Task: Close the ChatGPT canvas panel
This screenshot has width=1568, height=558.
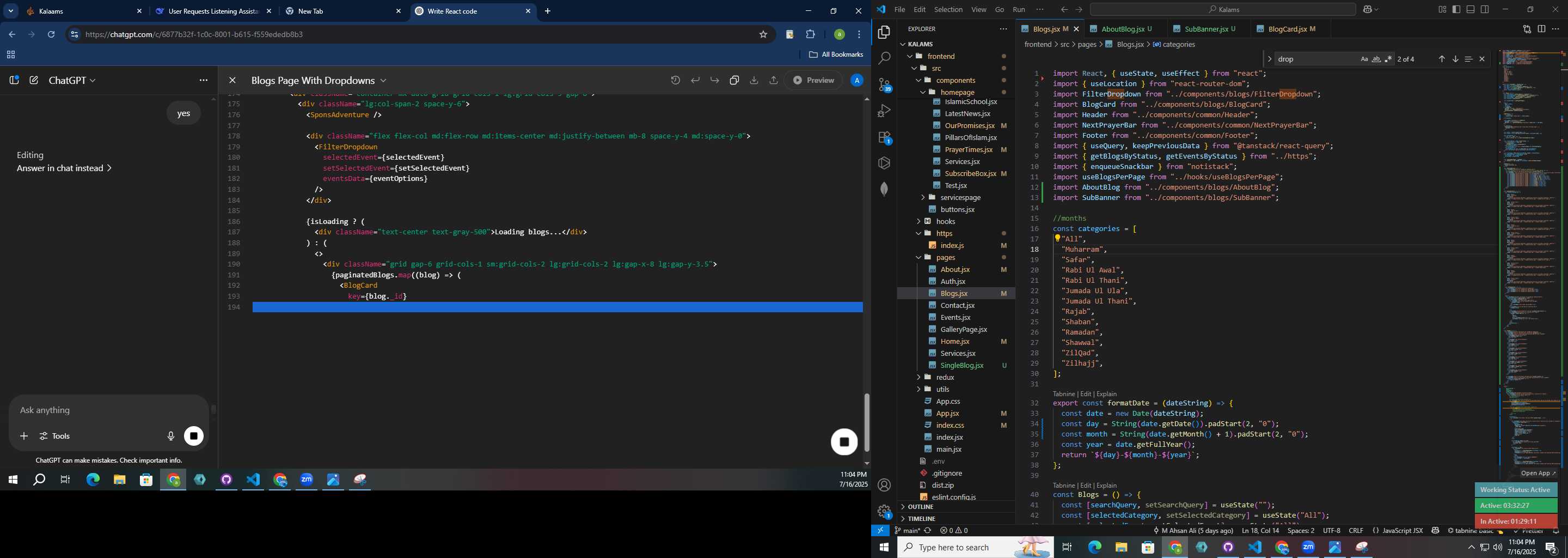Action: pos(232,81)
